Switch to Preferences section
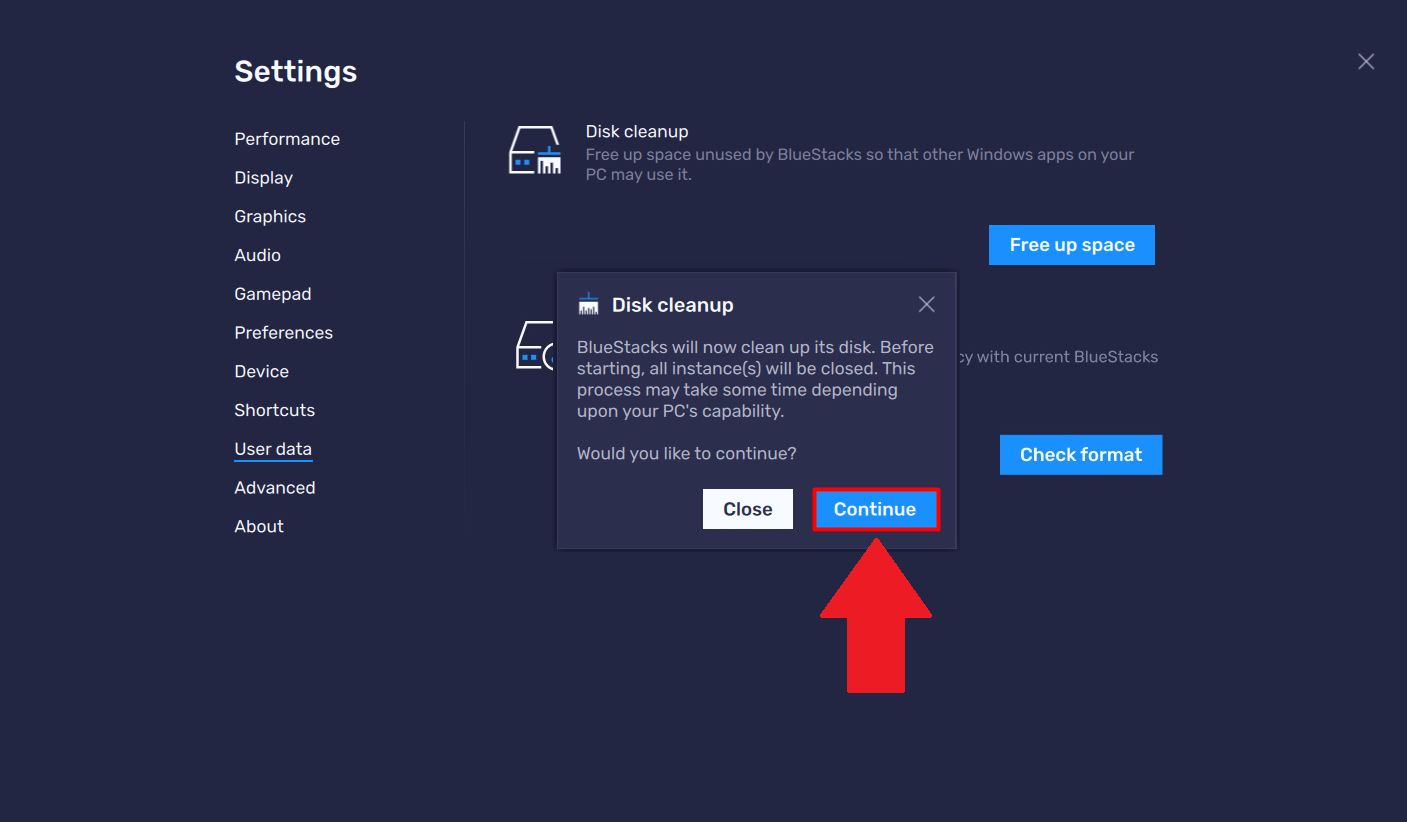Image resolution: width=1407 pixels, height=822 pixels. coord(284,333)
